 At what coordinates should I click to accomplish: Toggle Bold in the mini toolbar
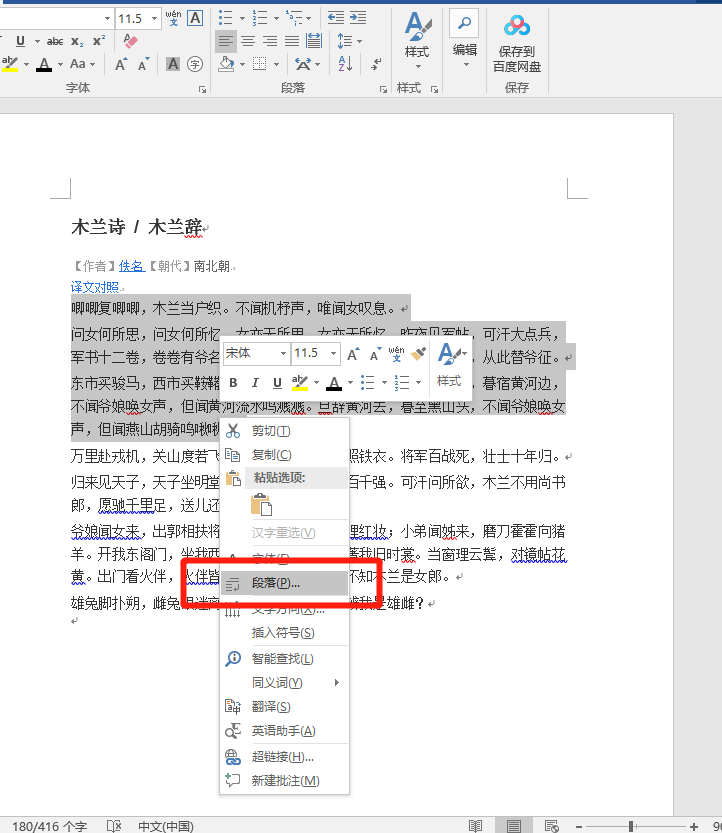pos(233,382)
